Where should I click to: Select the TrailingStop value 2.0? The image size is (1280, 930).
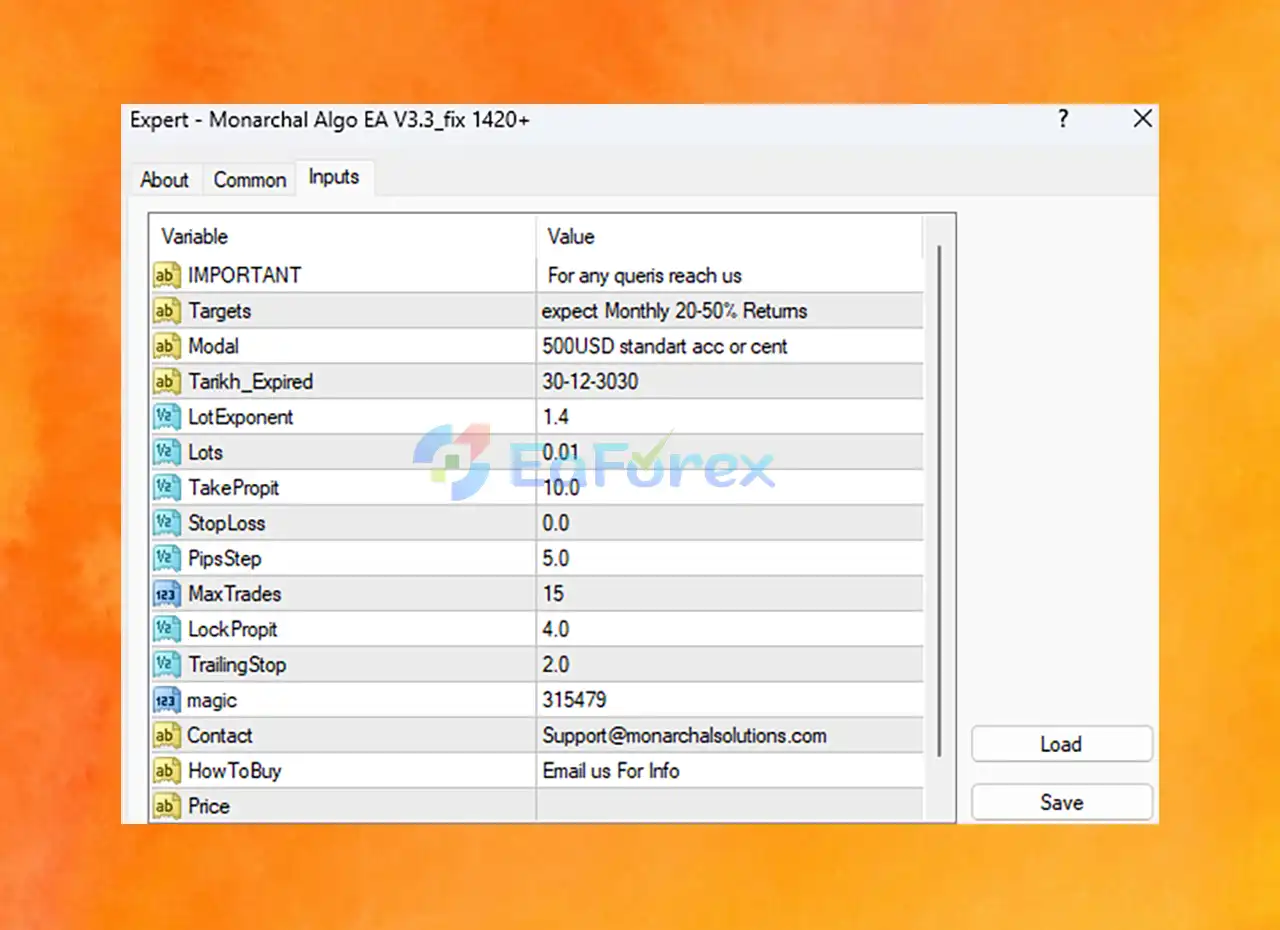click(x=556, y=665)
